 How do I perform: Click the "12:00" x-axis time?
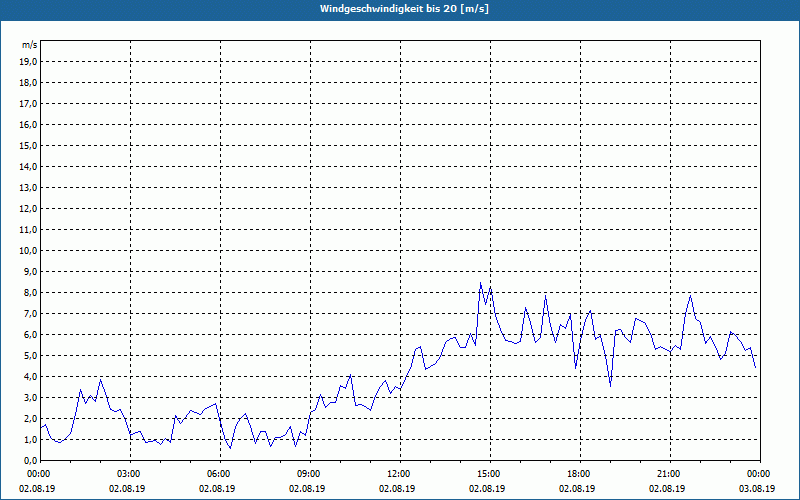[x=401, y=474]
